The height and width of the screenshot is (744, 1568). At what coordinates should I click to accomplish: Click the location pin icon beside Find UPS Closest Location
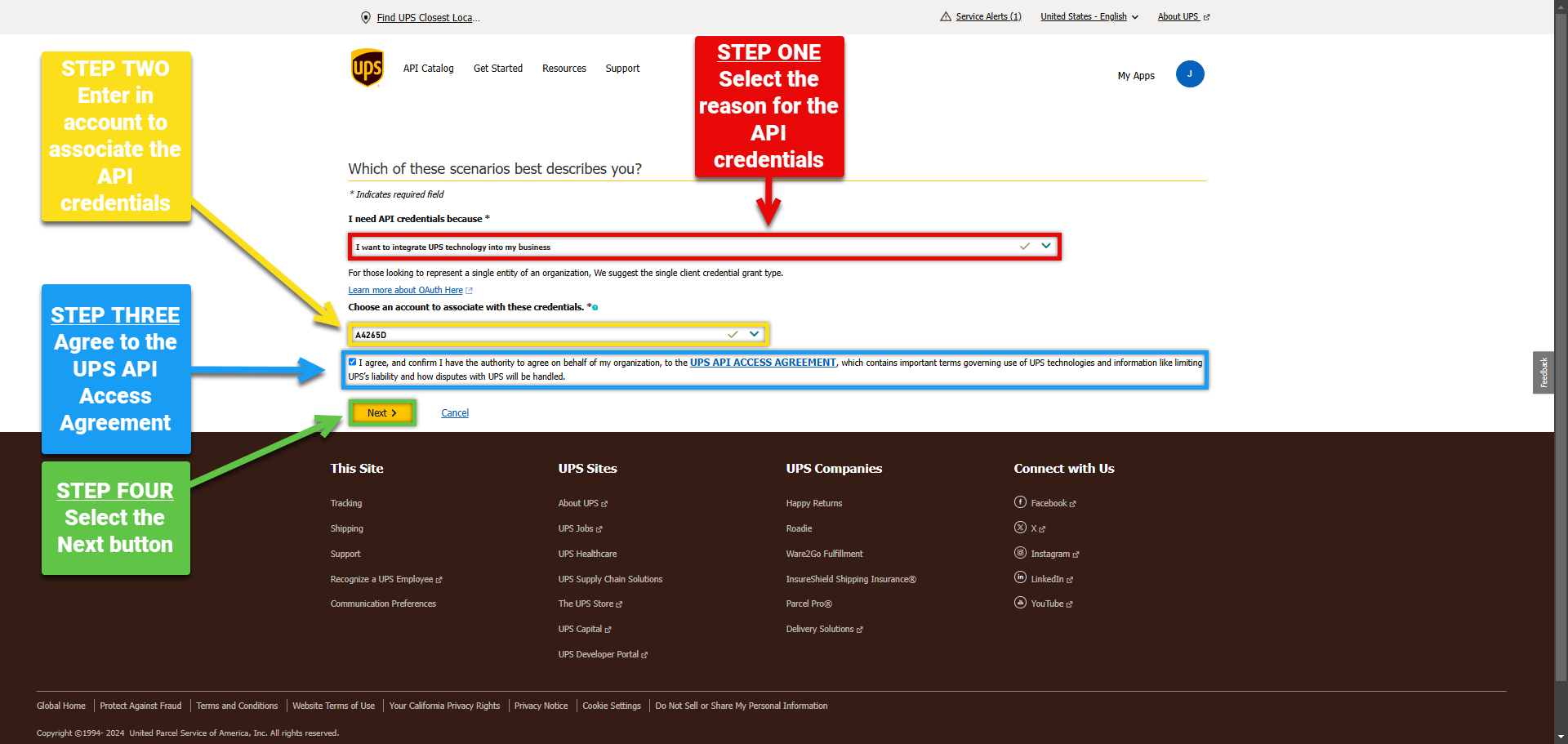[366, 17]
